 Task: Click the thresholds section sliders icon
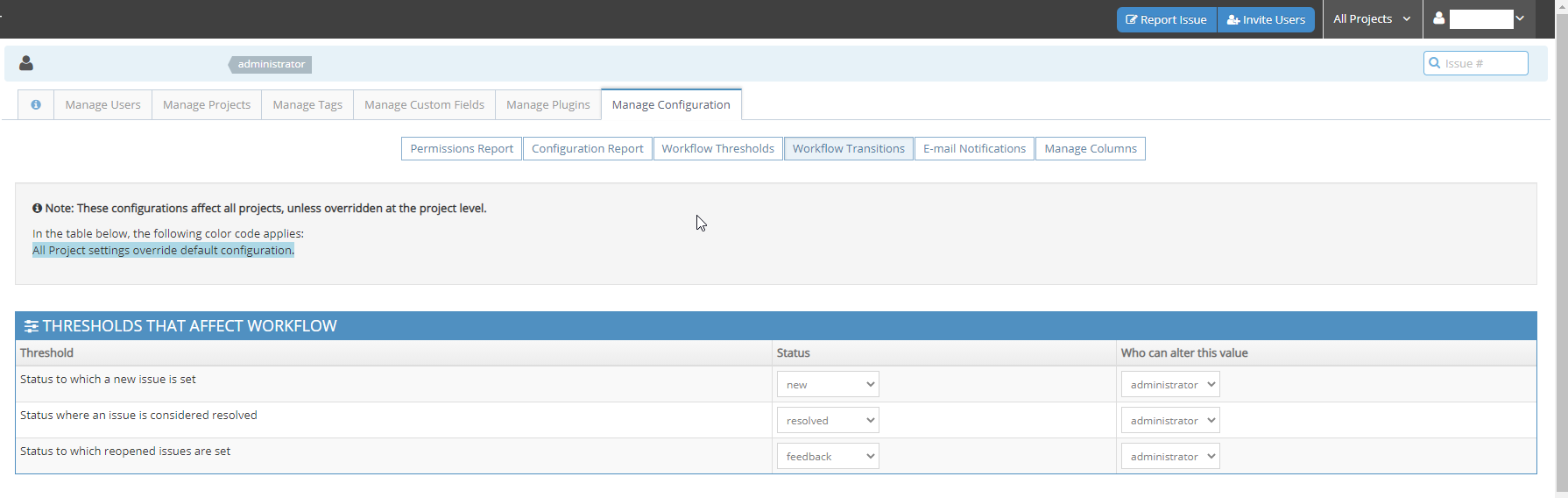pos(32,326)
